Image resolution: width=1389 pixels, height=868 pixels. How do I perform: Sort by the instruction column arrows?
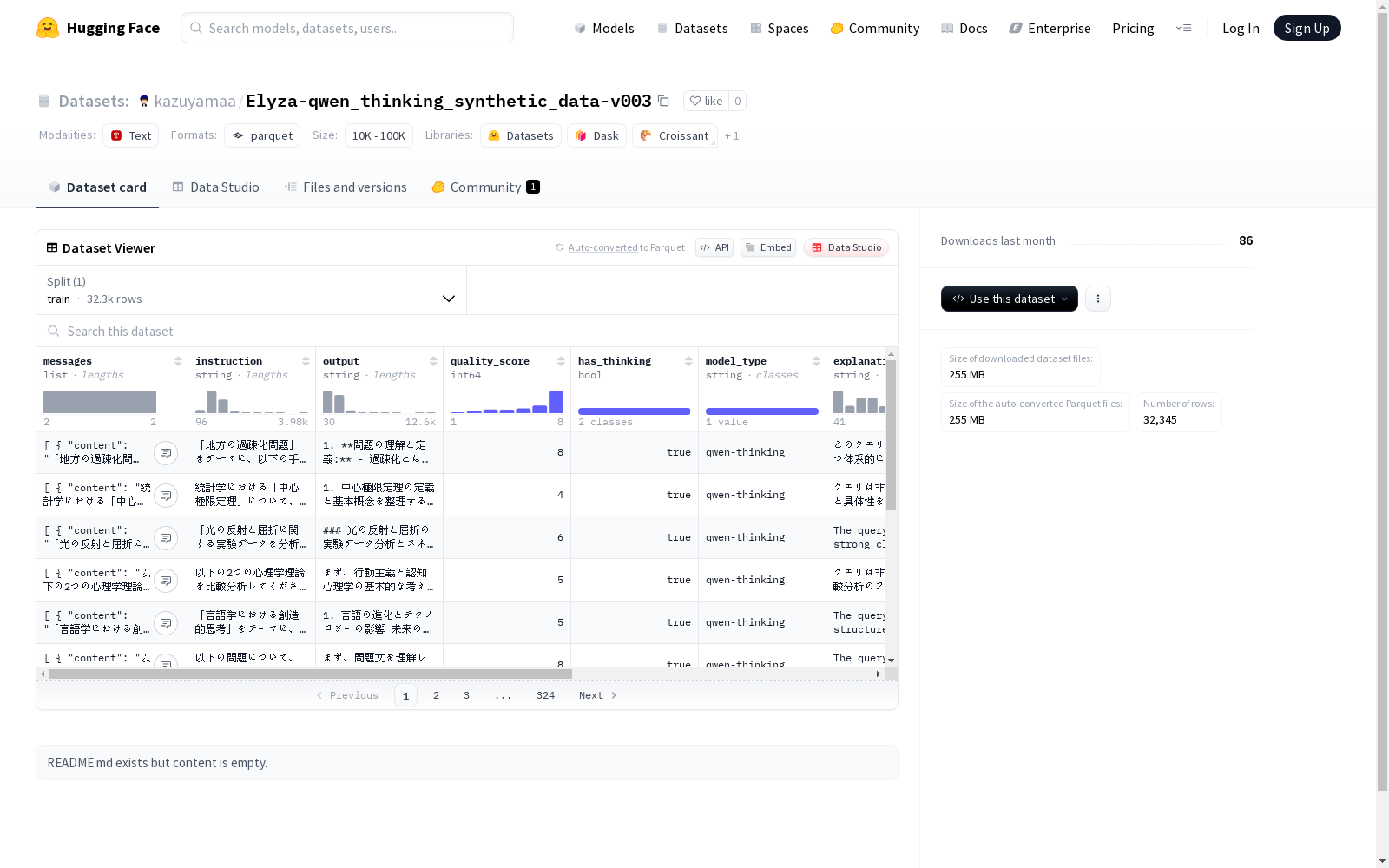pyautogui.click(x=306, y=361)
